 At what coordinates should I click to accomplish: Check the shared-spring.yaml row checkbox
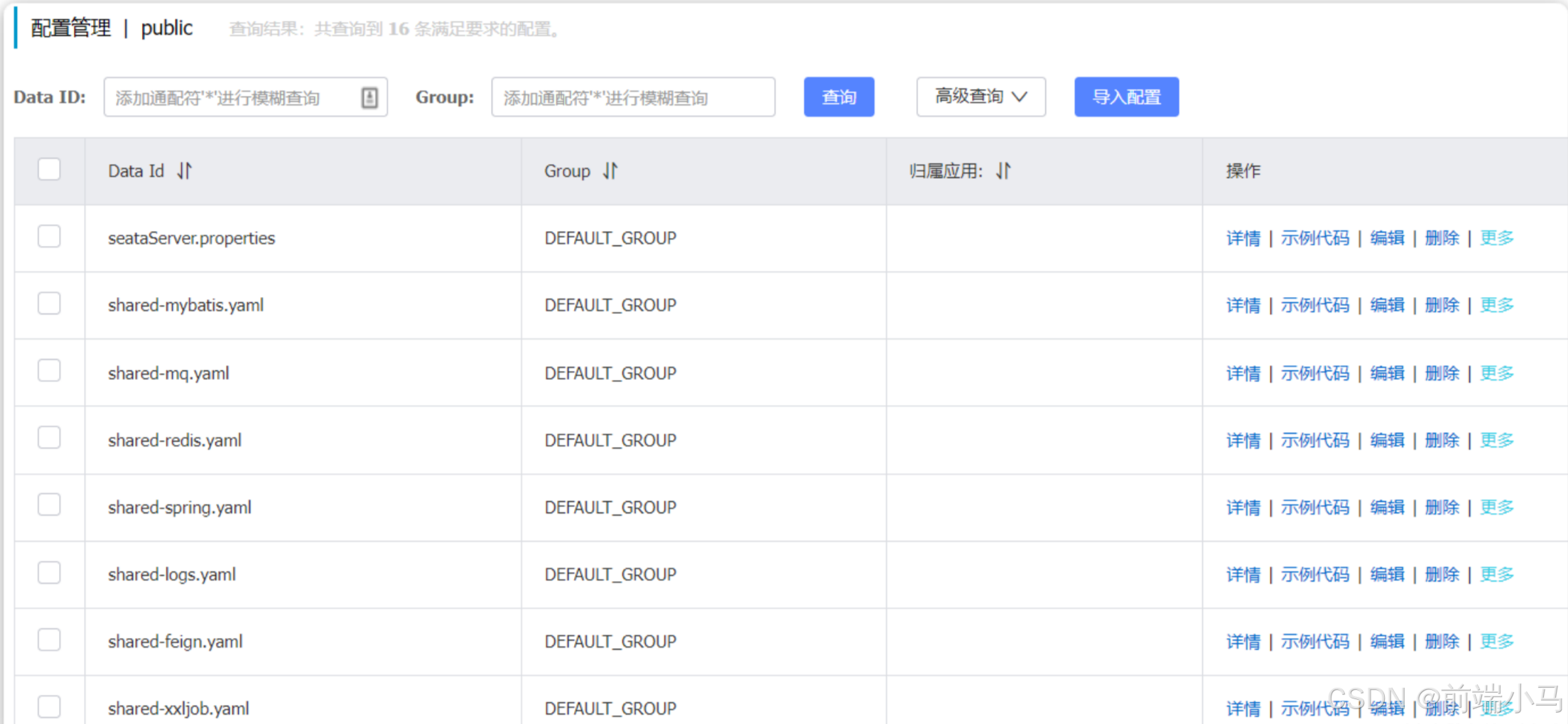pyautogui.click(x=49, y=504)
